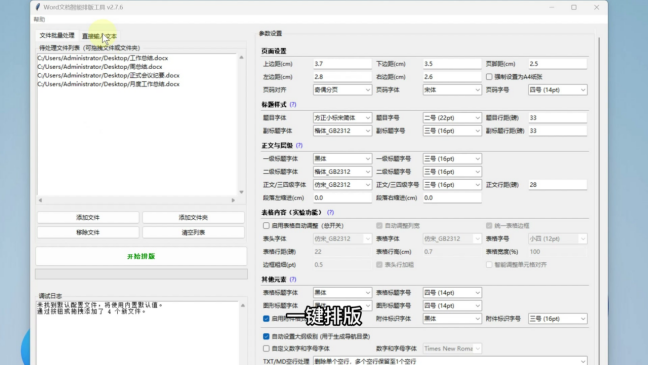The width and height of the screenshot is (648, 365).
Task: Toggle 智能调整单元格对齐 checkbox
Action: point(489,265)
